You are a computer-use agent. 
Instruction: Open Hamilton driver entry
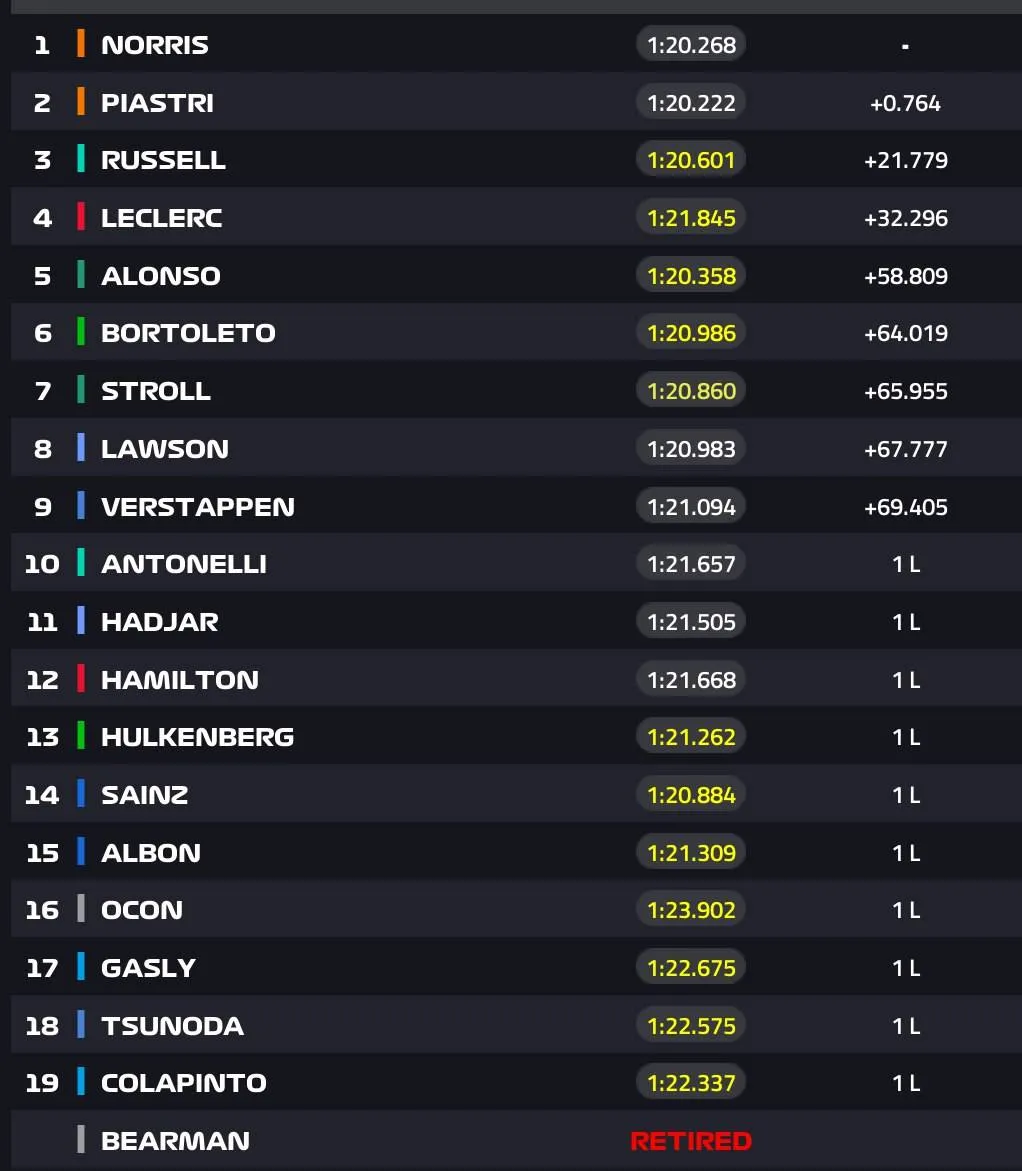(180, 680)
